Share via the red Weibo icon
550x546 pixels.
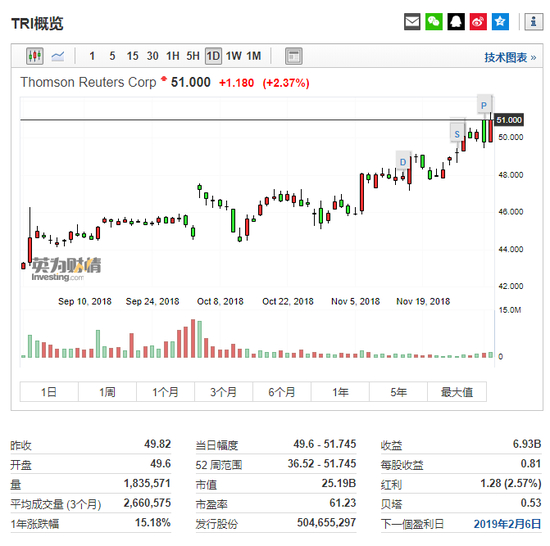tap(478, 22)
